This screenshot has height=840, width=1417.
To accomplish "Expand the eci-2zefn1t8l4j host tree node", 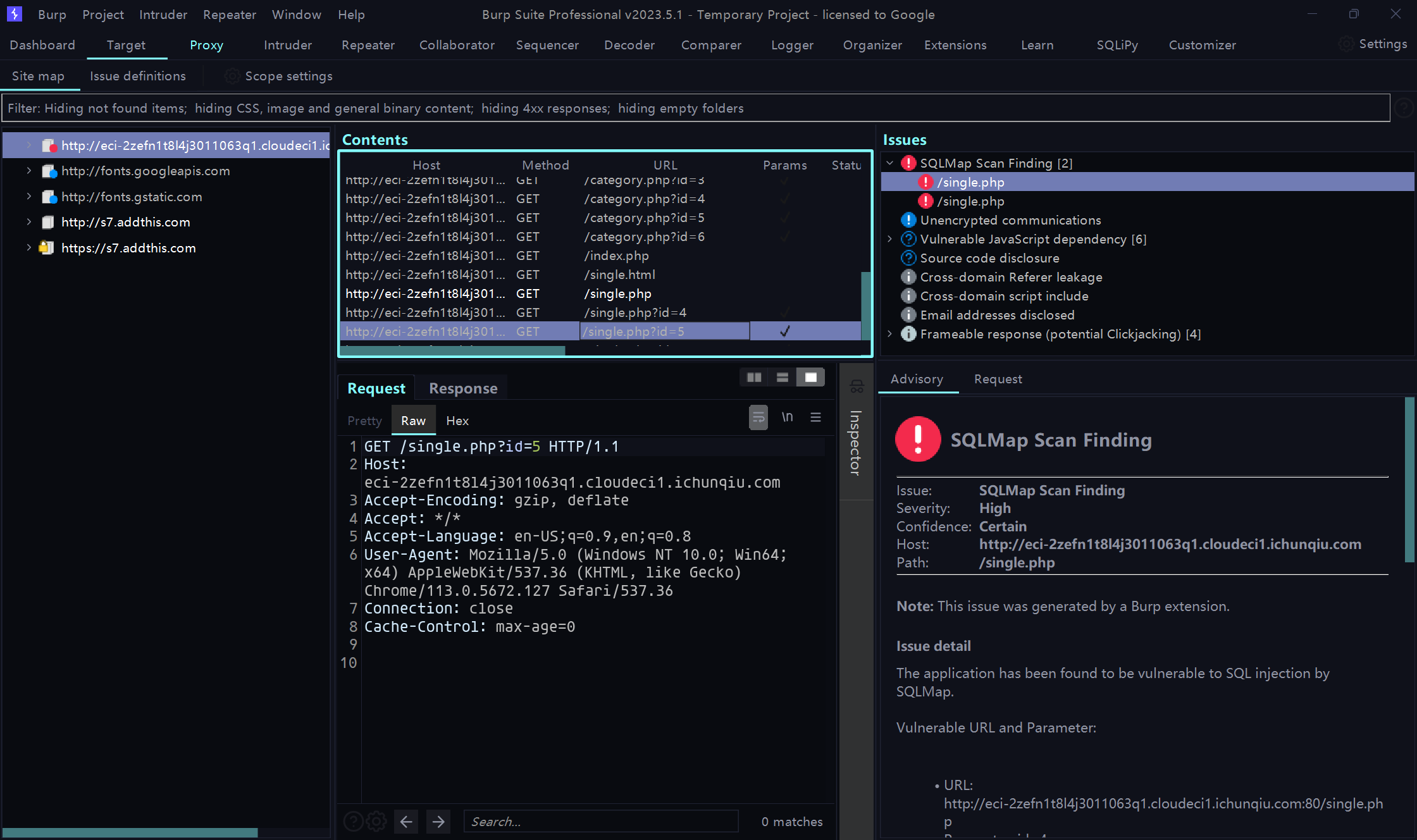I will coord(28,145).
